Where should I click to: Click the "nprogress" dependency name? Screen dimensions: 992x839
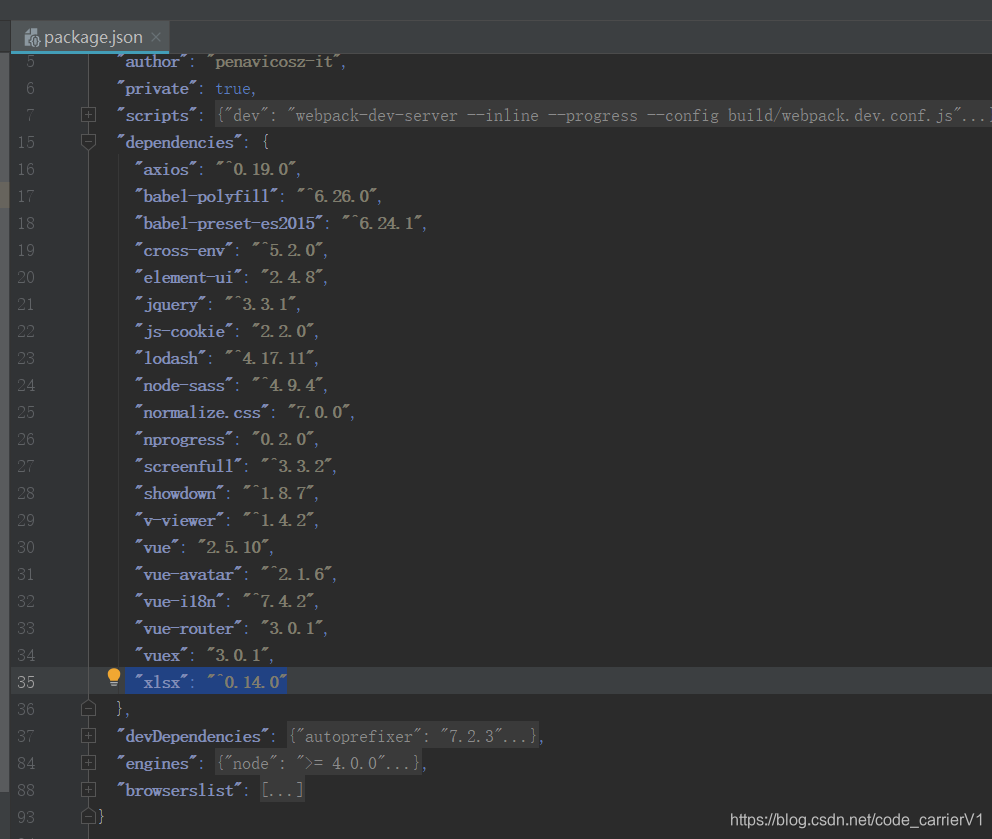click(x=184, y=439)
